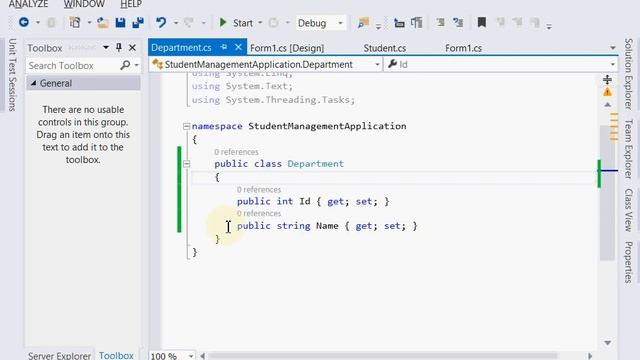Screen dimensions: 640x360
Task: Select the Department.cs tab
Action: (x=181, y=47)
